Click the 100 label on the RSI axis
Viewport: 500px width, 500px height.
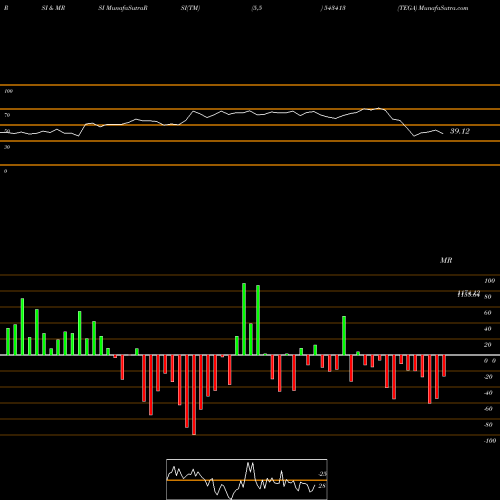pos(8,91)
